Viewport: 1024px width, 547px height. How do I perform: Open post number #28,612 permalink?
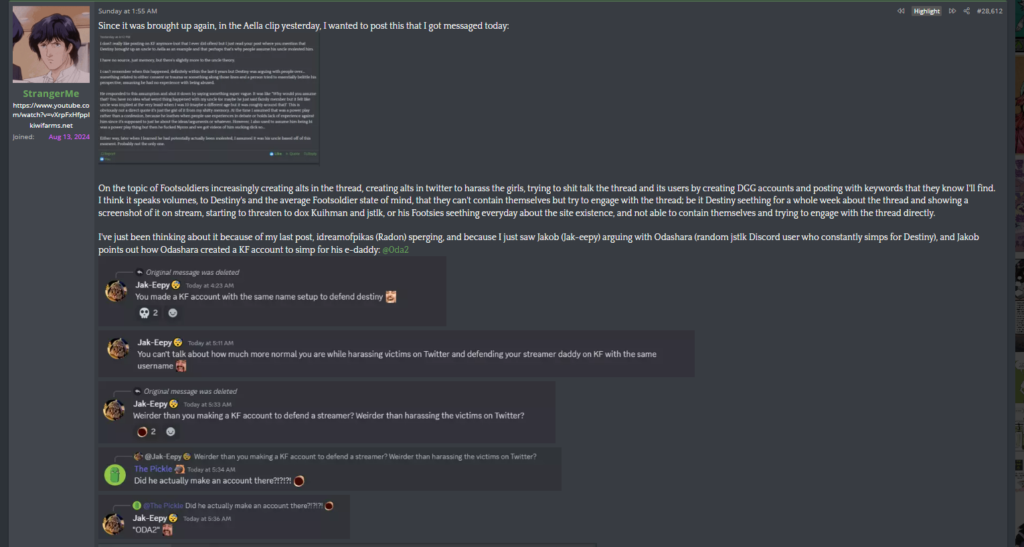pos(989,11)
